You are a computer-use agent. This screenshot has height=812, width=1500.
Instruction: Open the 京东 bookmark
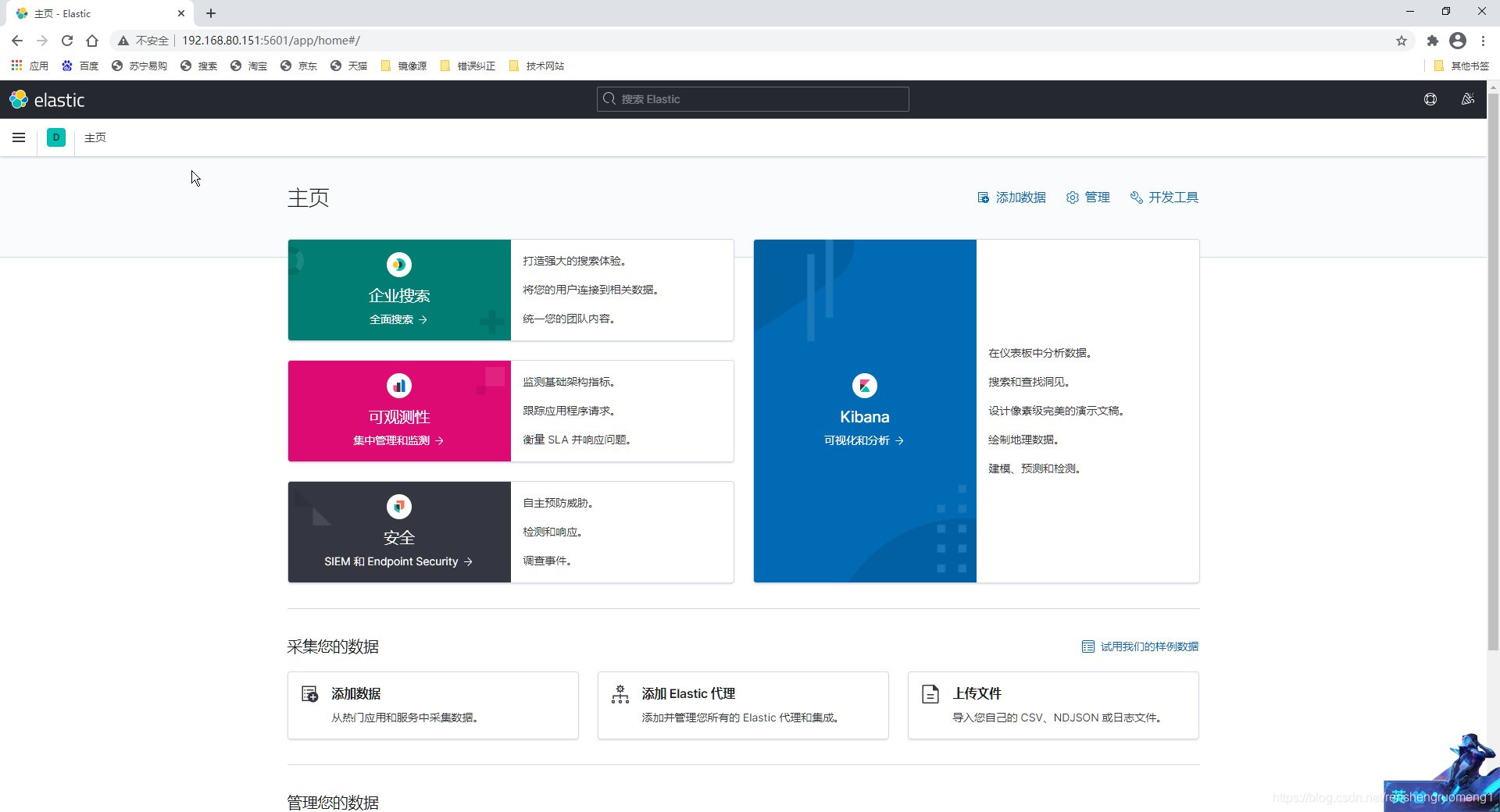click(x=298, y=66)
